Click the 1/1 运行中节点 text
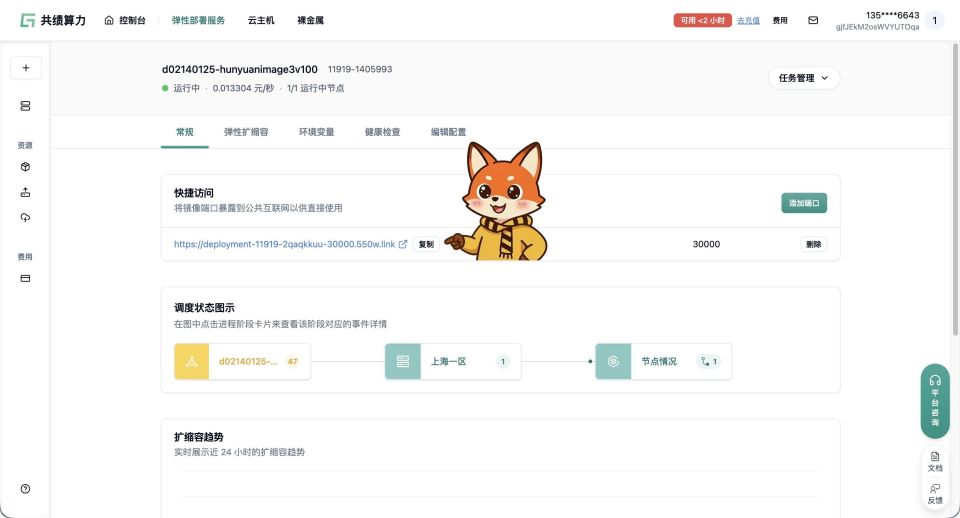Screen dimensions: 960x518 pyautogui.click(x=315, y=88)
